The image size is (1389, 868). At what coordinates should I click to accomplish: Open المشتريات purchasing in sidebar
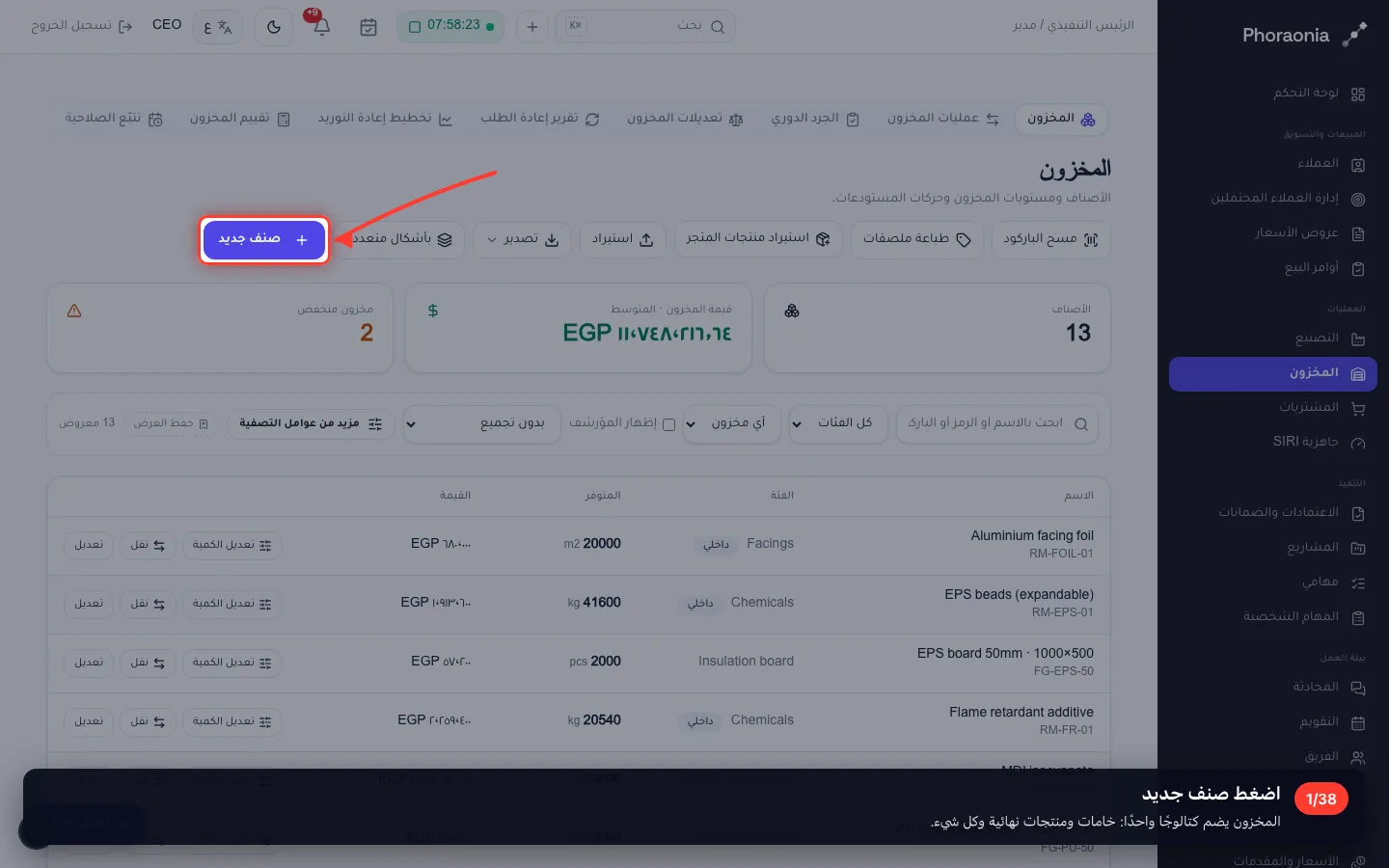[1273, 408]
